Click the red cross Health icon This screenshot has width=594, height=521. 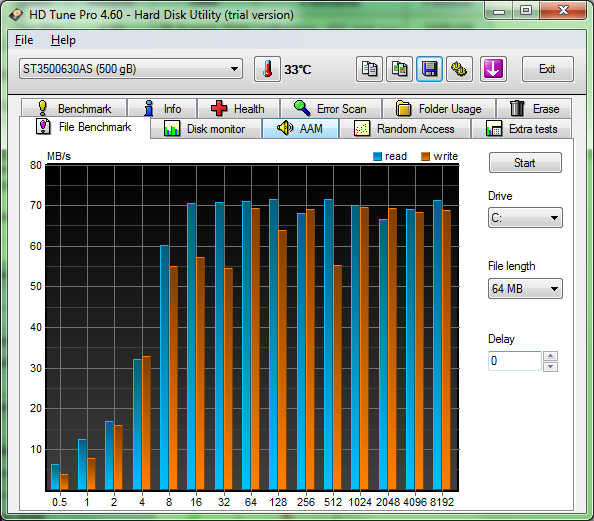click(x=219, y=108)
